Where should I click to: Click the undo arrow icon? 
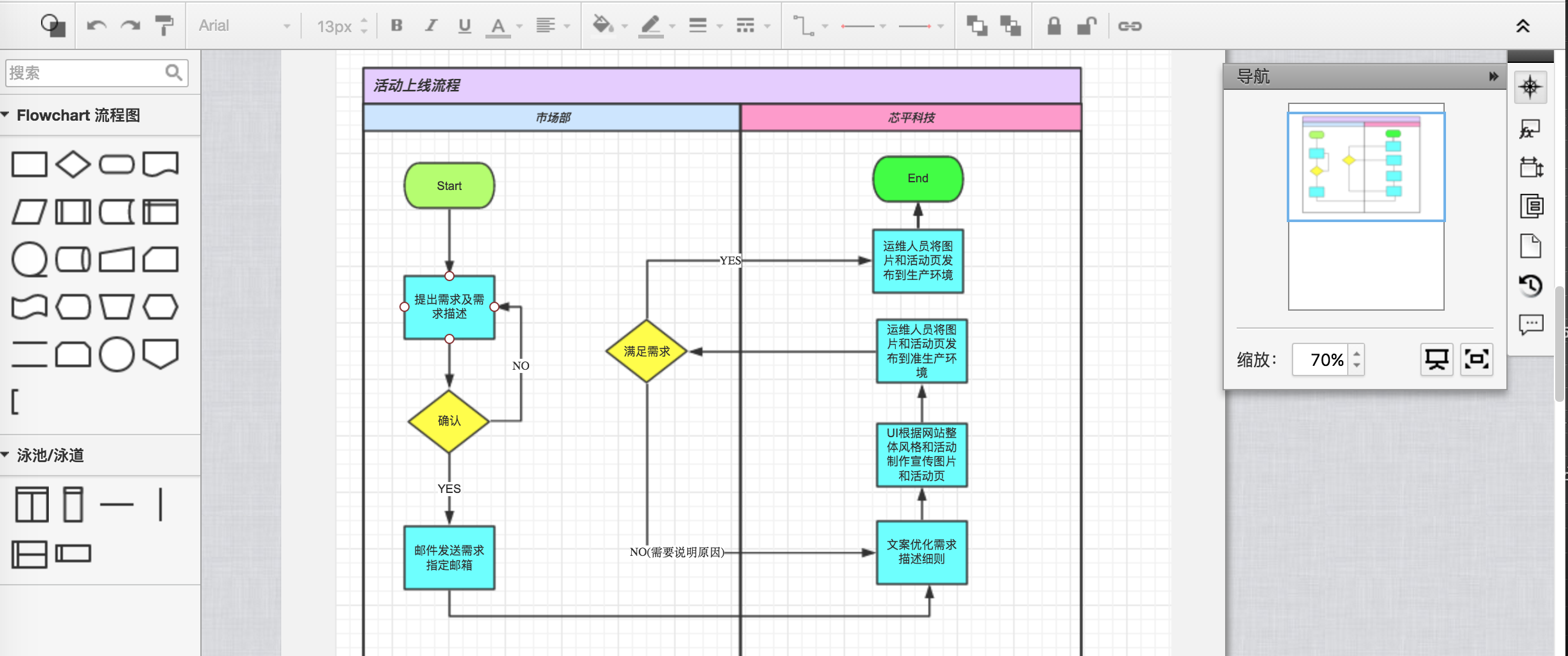coord(96,26)
